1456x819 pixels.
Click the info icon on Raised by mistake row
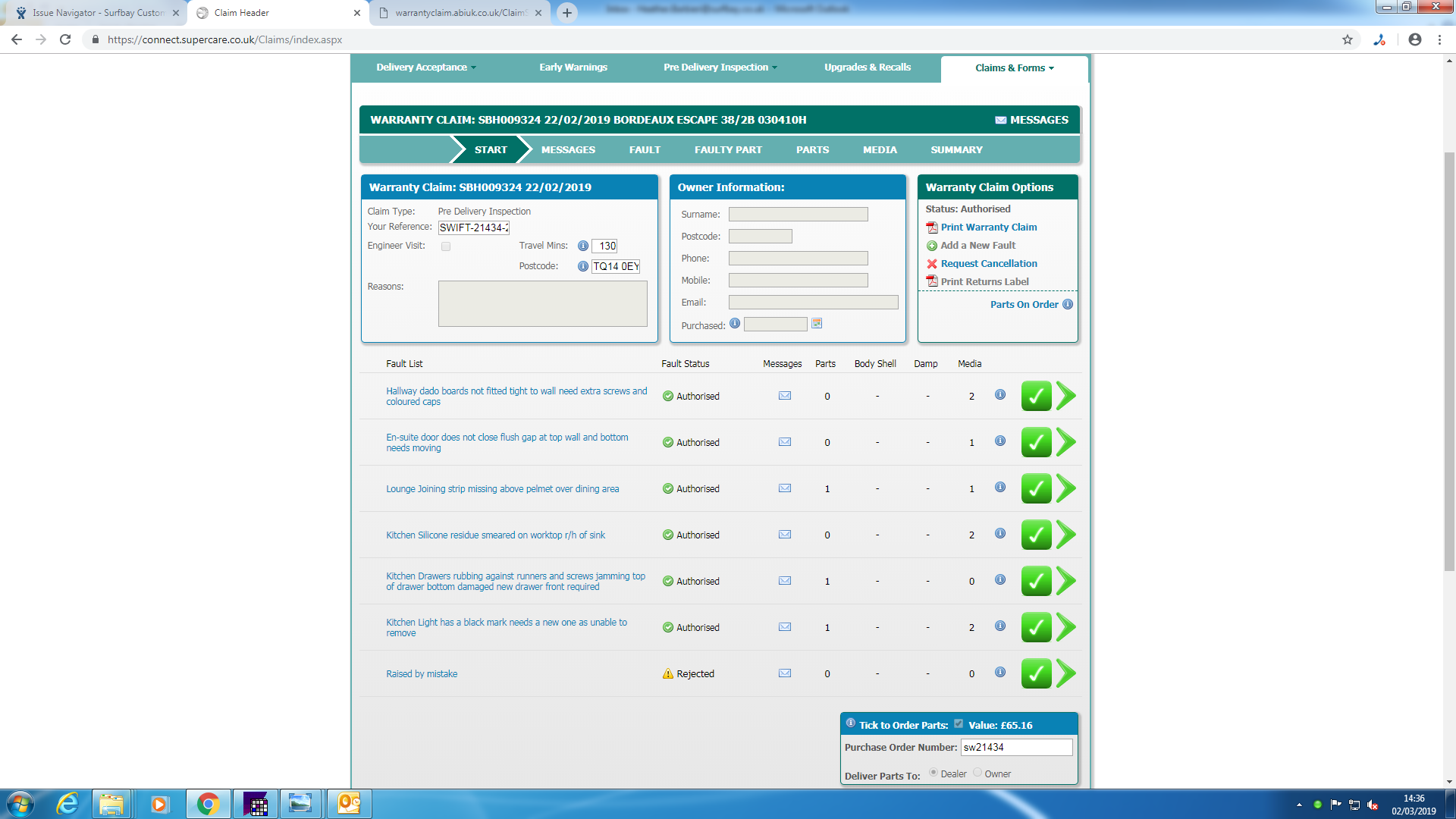(1000, 673)
